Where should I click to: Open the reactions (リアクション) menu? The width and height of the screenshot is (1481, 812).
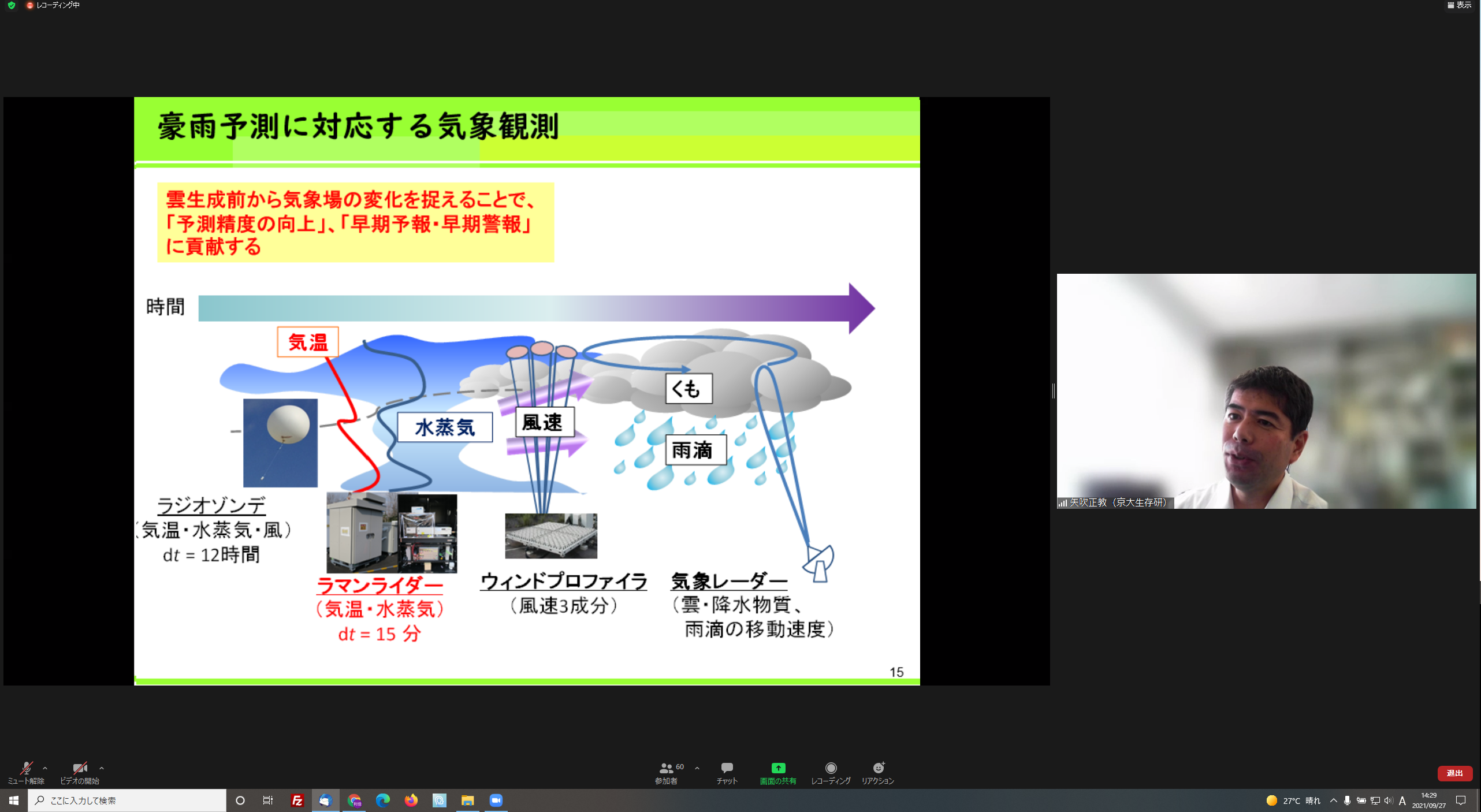pos(878,773)
